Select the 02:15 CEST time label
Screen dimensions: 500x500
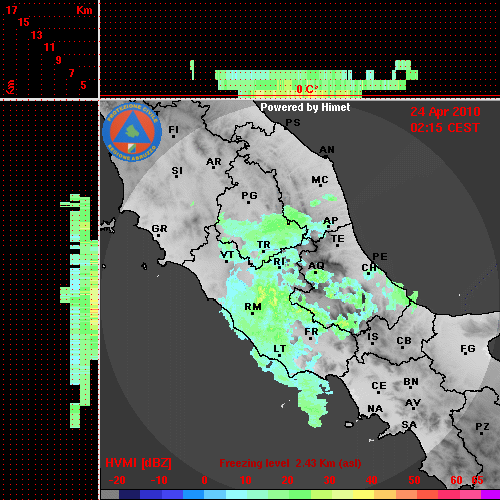445,128
